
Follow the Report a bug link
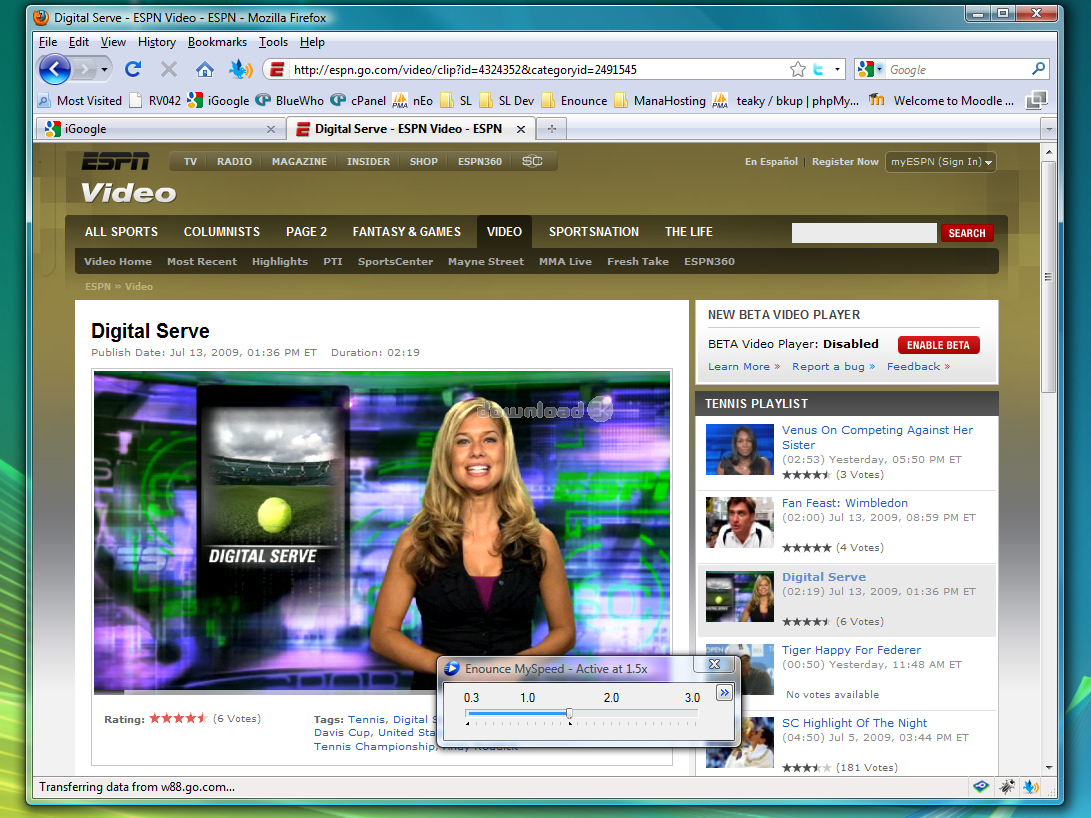point(833,367)
